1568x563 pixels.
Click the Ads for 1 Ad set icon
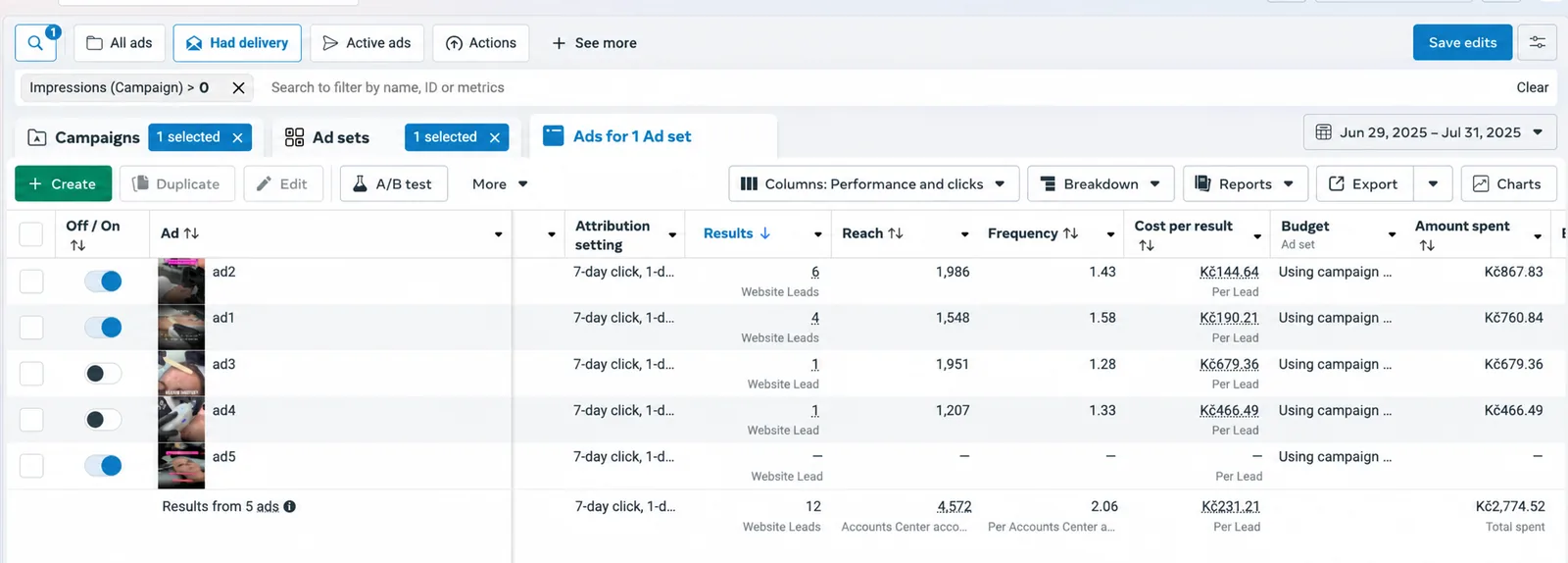click(554, 136)
